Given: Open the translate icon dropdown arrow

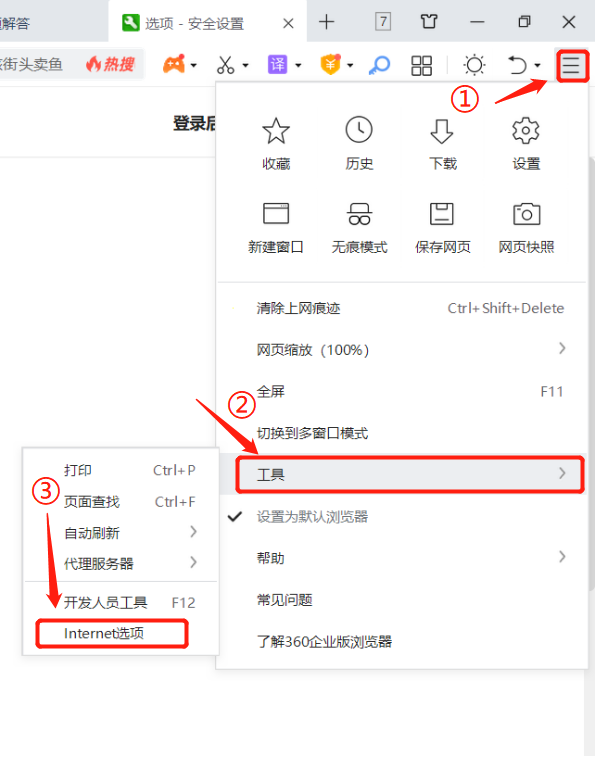Looking at the screenshot, I should 298,65.
